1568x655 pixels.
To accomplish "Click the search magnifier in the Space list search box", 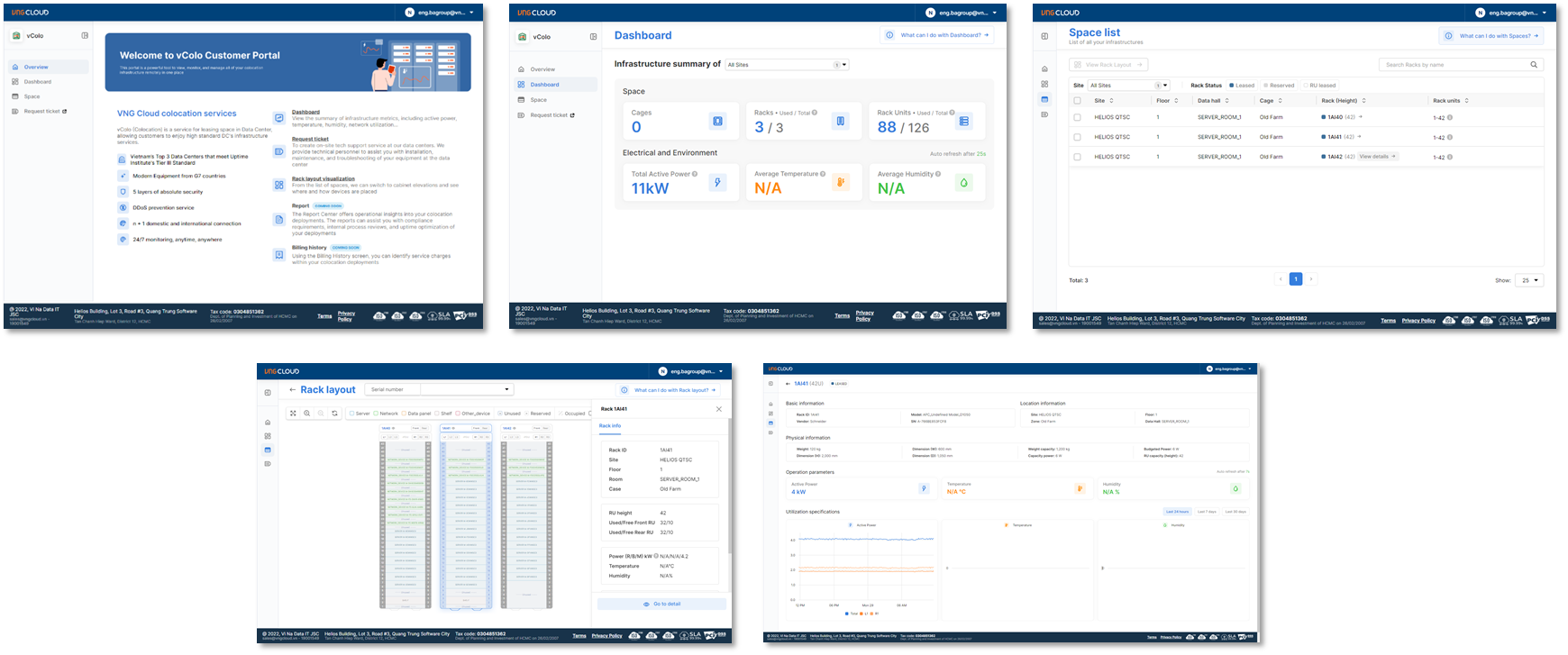I will point(1534,65).
